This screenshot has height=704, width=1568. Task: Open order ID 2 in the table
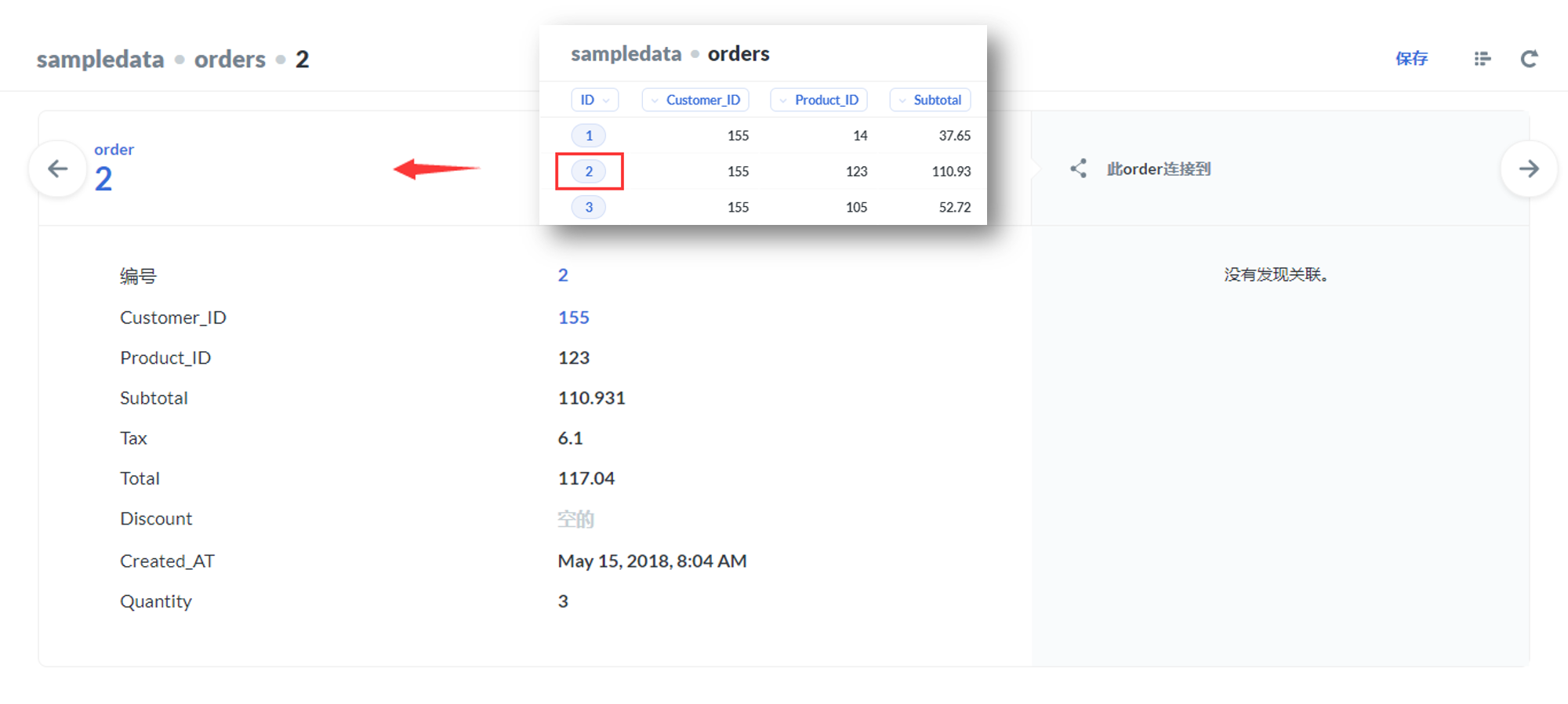click(x=589, y=172)
